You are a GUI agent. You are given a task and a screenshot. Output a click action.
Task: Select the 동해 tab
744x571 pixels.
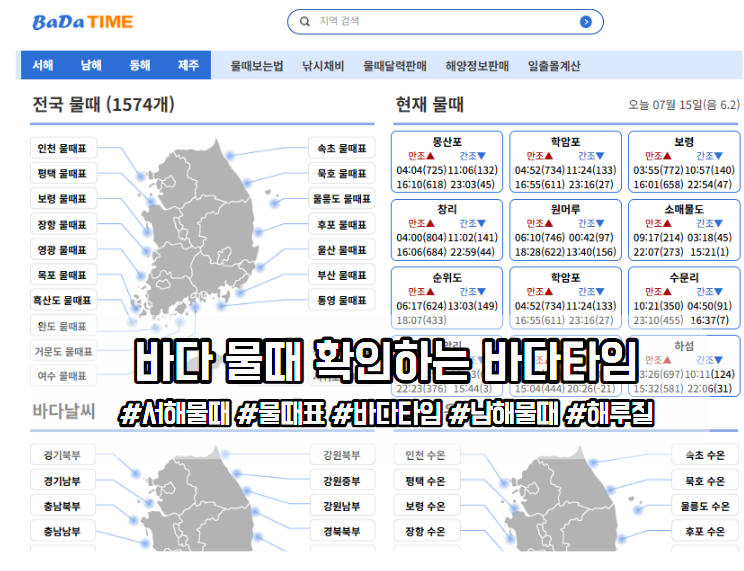(x=140, y=65)
